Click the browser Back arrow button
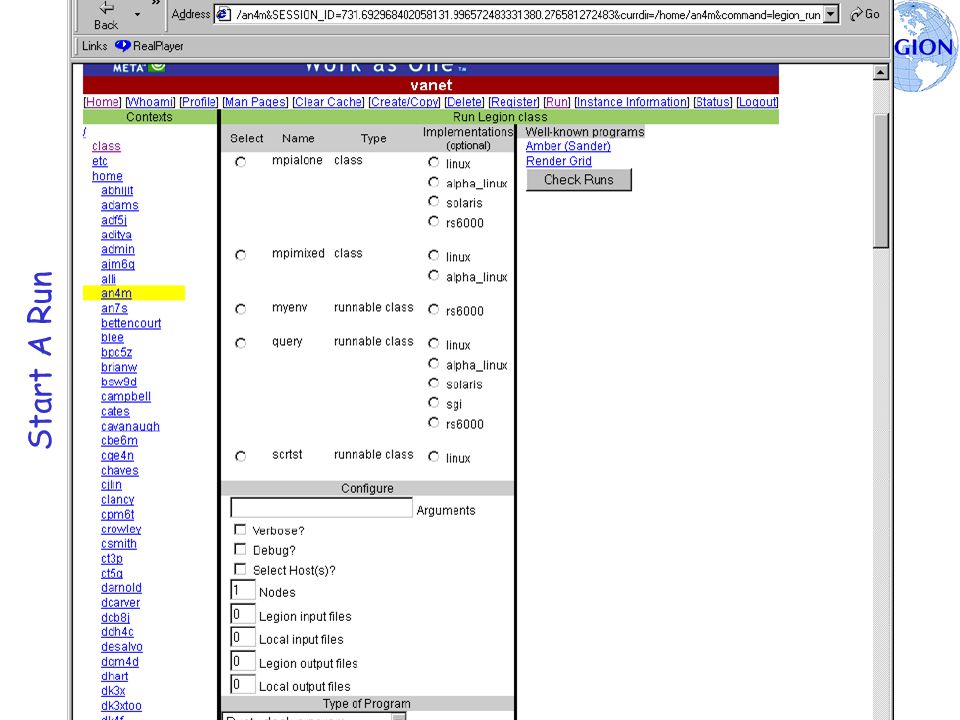Image resolution: width=960 pixels, height=720 pixels. (106, 15)
